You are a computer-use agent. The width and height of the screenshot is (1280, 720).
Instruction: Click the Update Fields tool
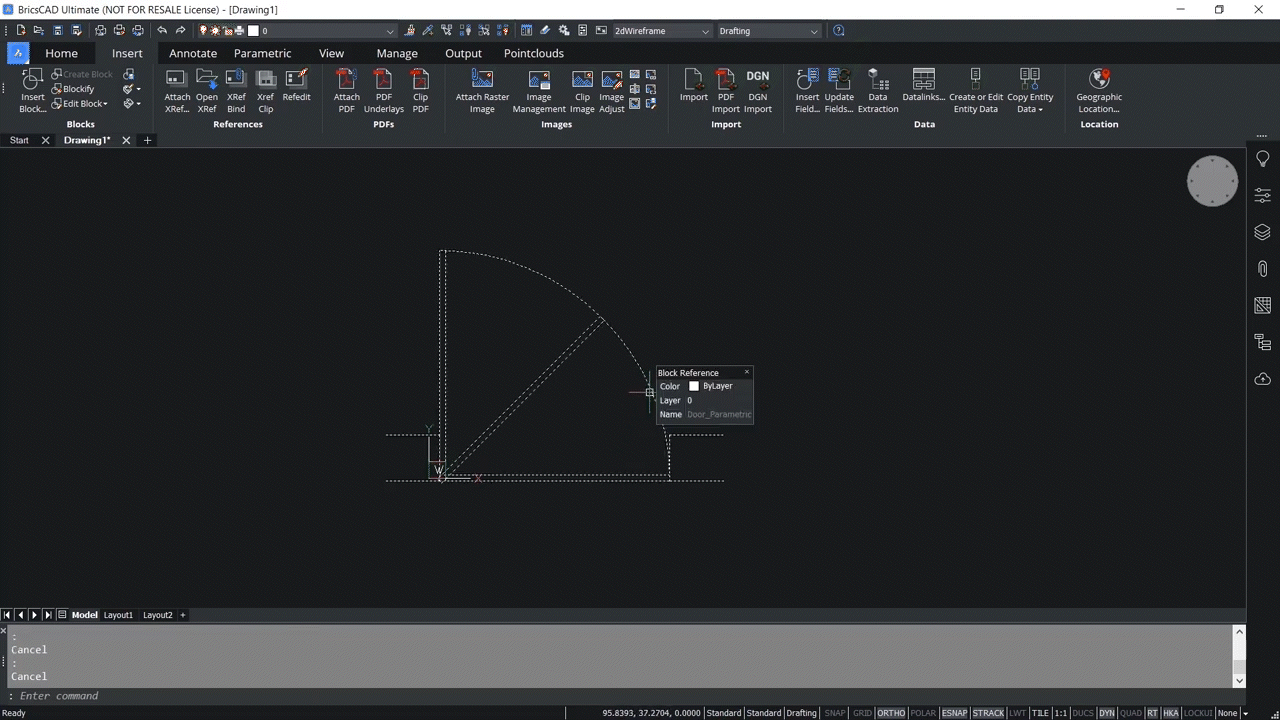click(839, 91)
